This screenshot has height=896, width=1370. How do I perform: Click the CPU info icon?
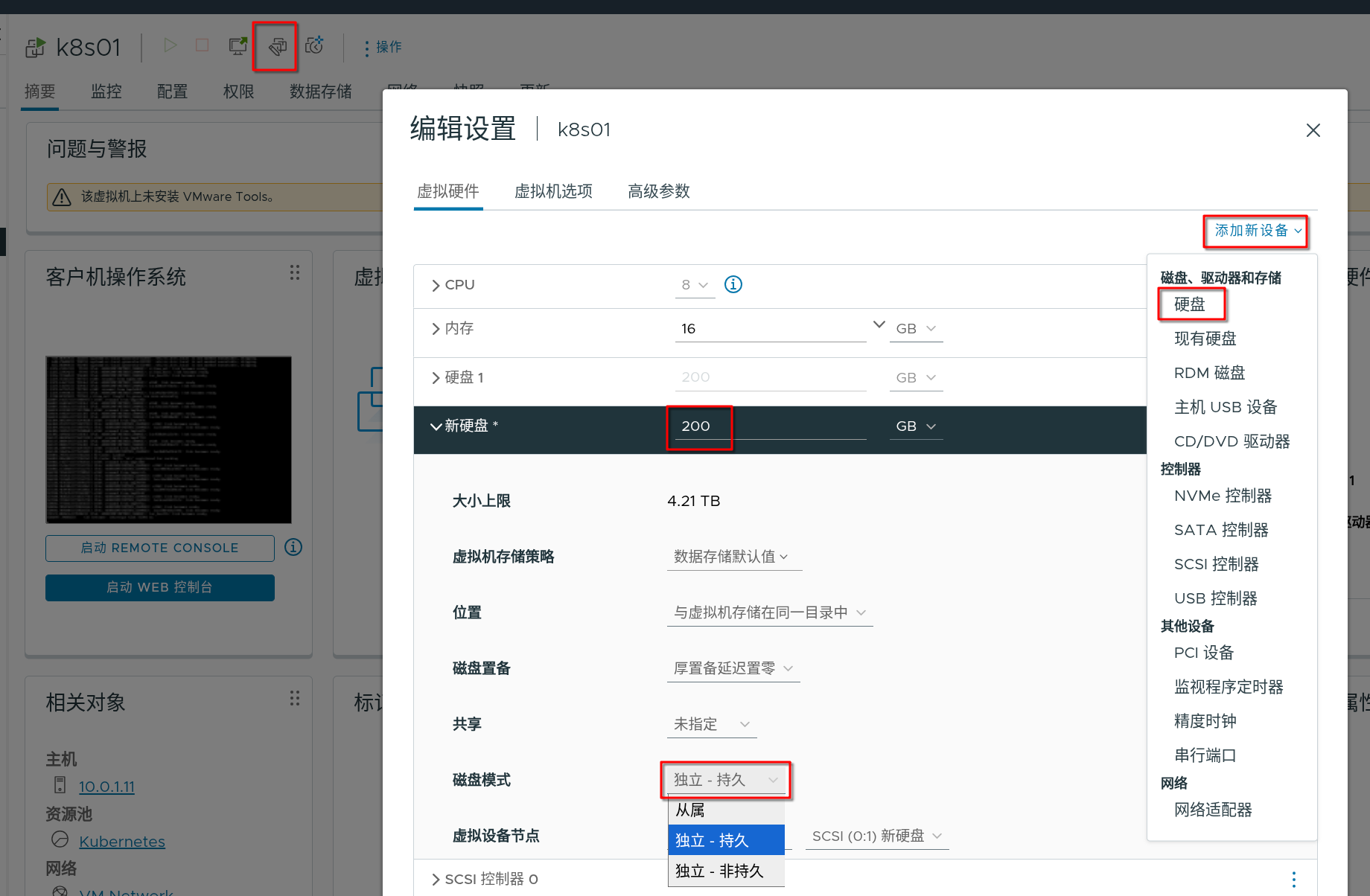(733, 284)
